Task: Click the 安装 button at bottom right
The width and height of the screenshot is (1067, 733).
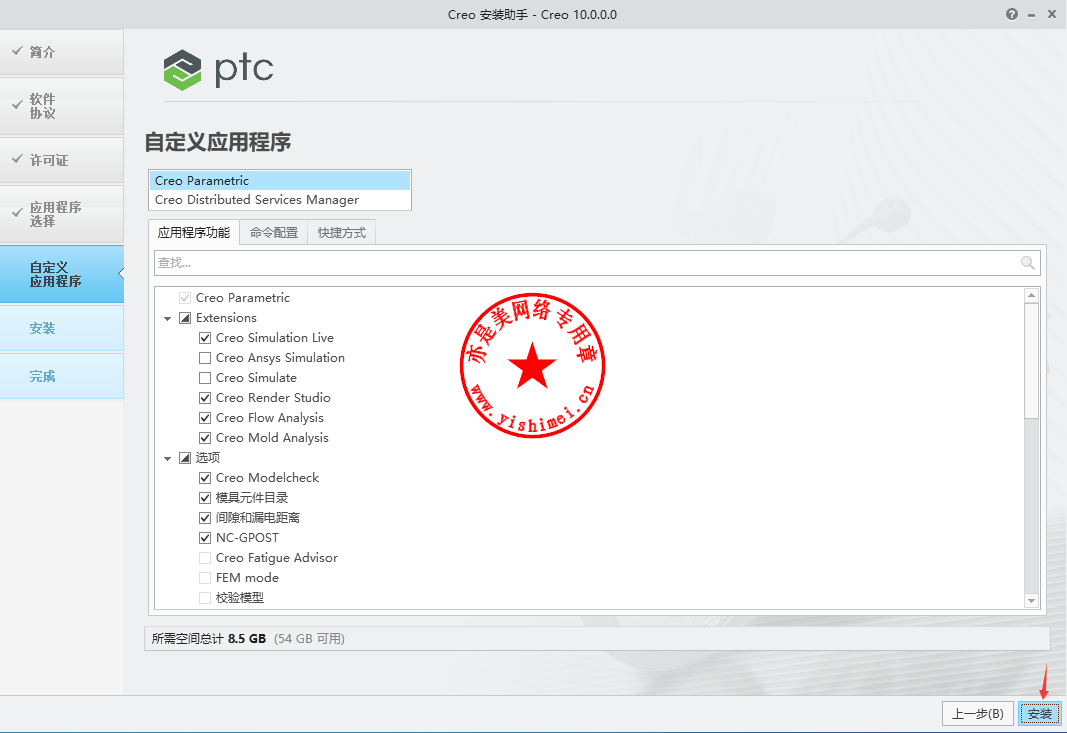Action: coord(1040,714)
